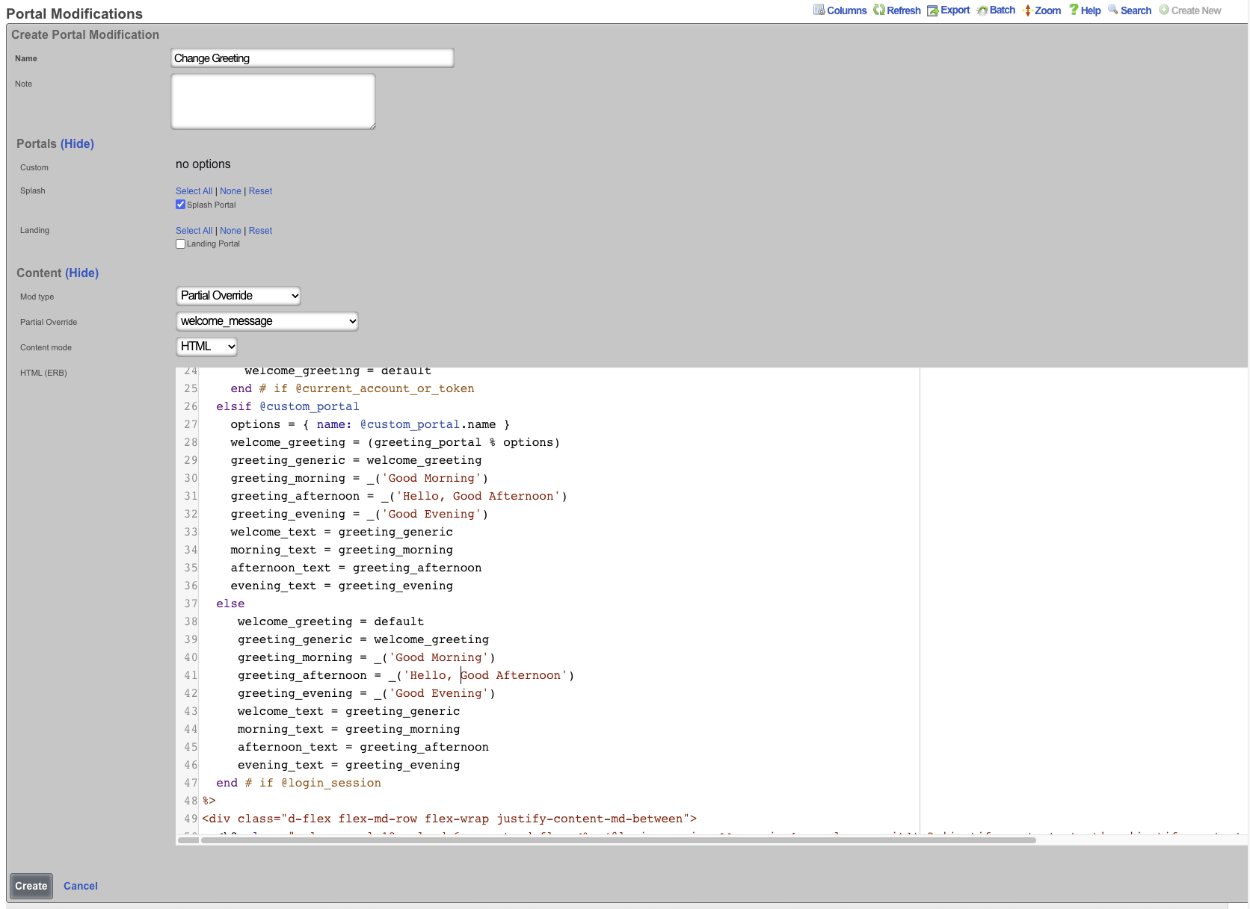Screen dimensions: 1250x909
Task: Click None under Landing
Action: pos(231,231)
